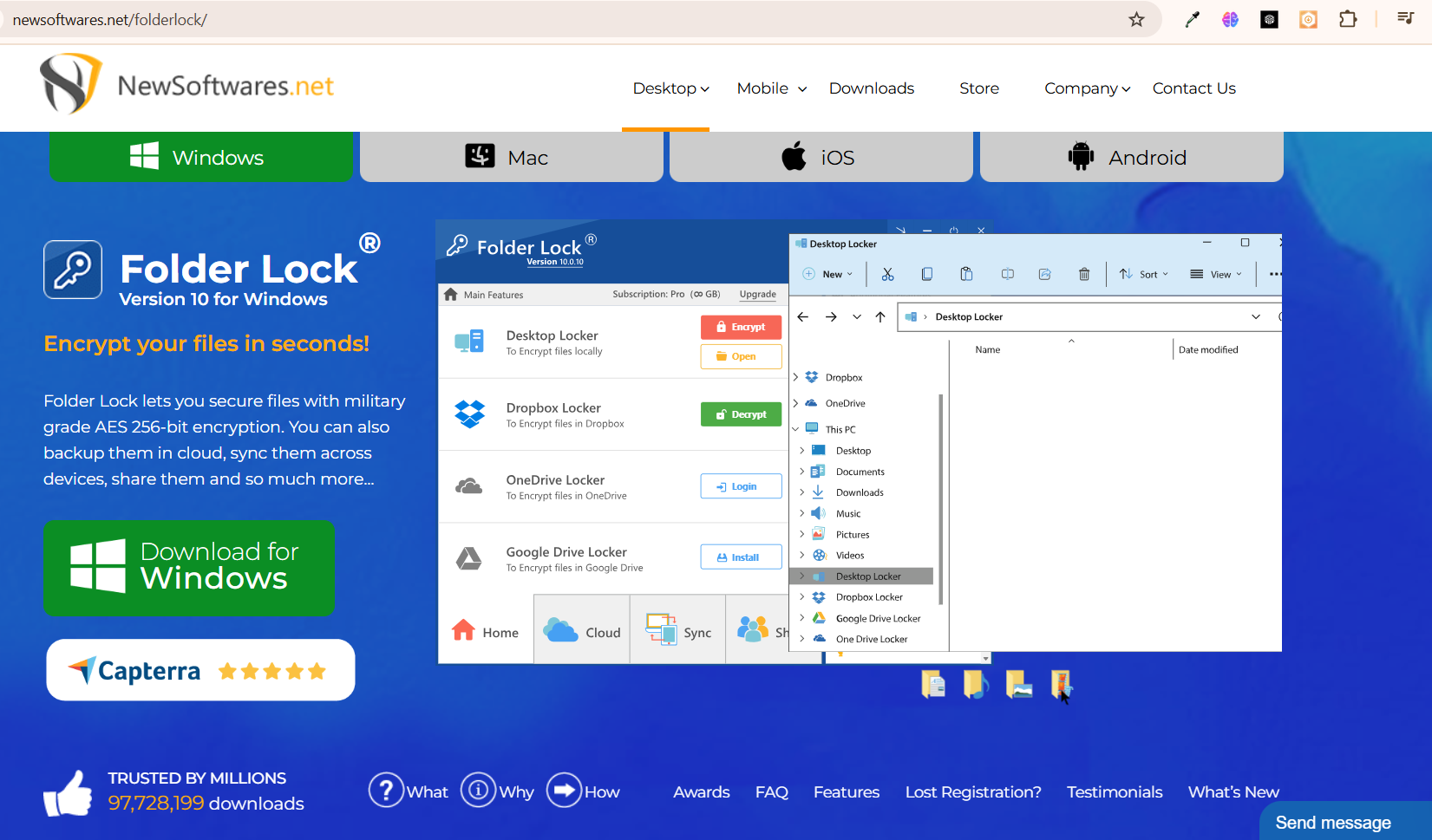Expand address bar history dropdown

1256,316
